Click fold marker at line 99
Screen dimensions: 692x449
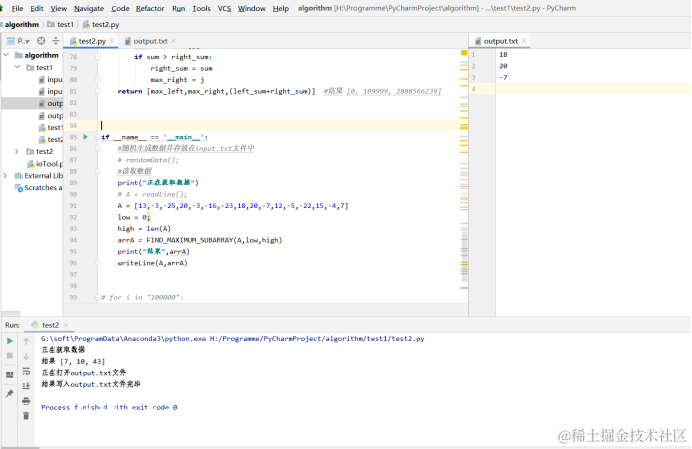click(98, 297)
